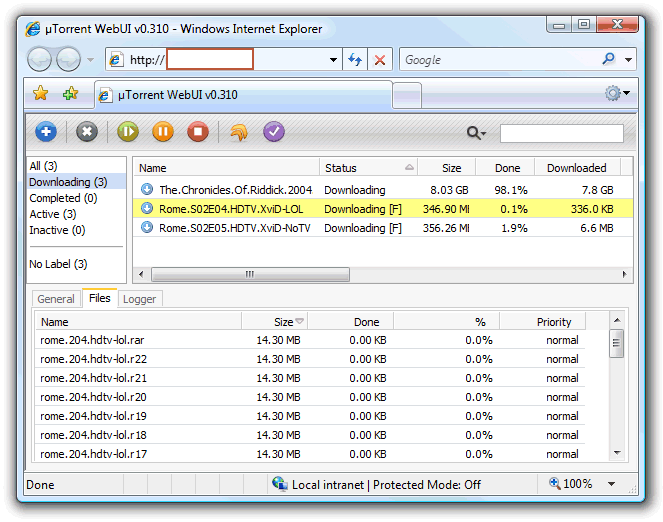Open the recent pages dropdown arrow
663x522 pixels.
[x=90, y=60]
